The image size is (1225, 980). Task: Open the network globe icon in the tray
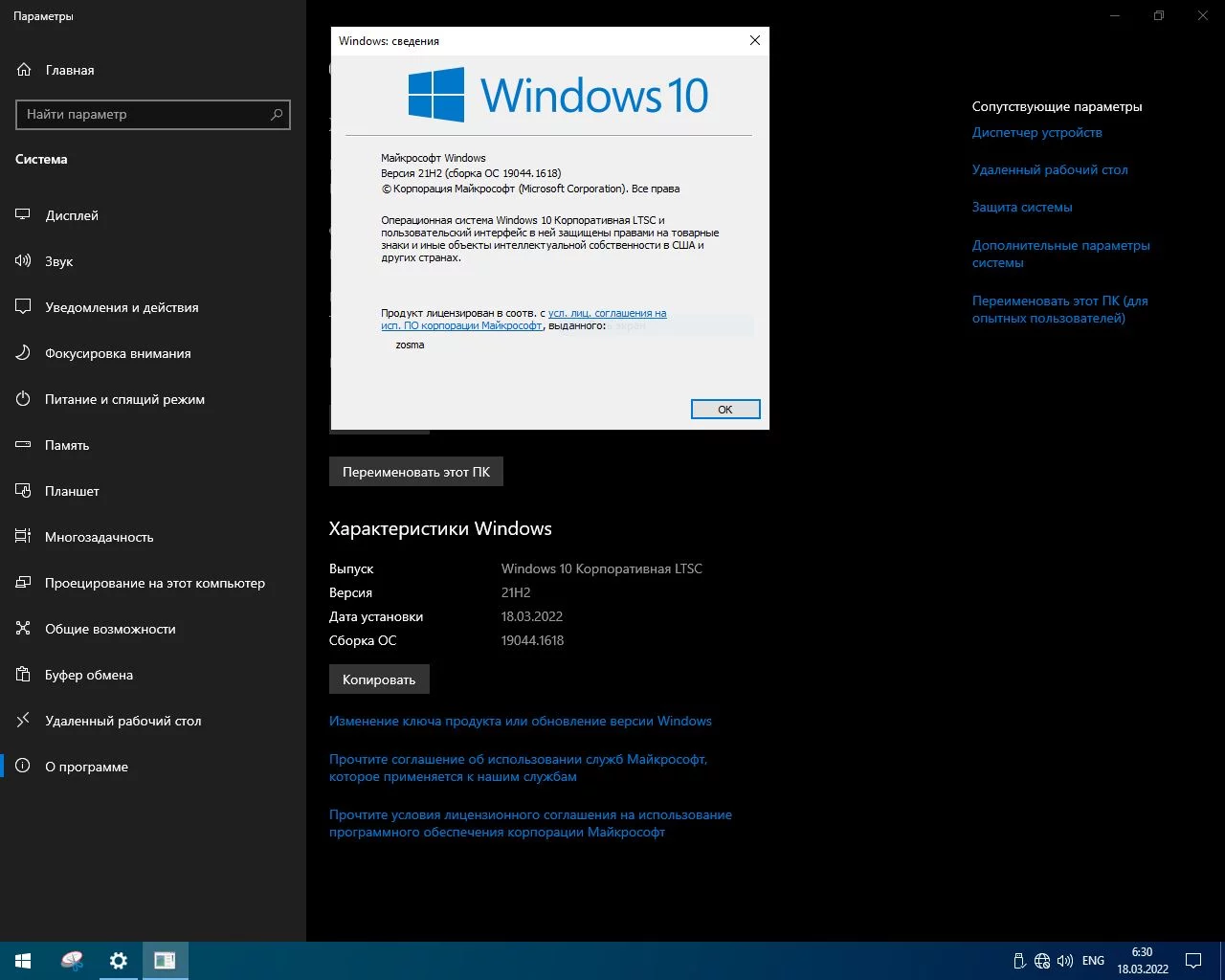(x=1042, y=961)
